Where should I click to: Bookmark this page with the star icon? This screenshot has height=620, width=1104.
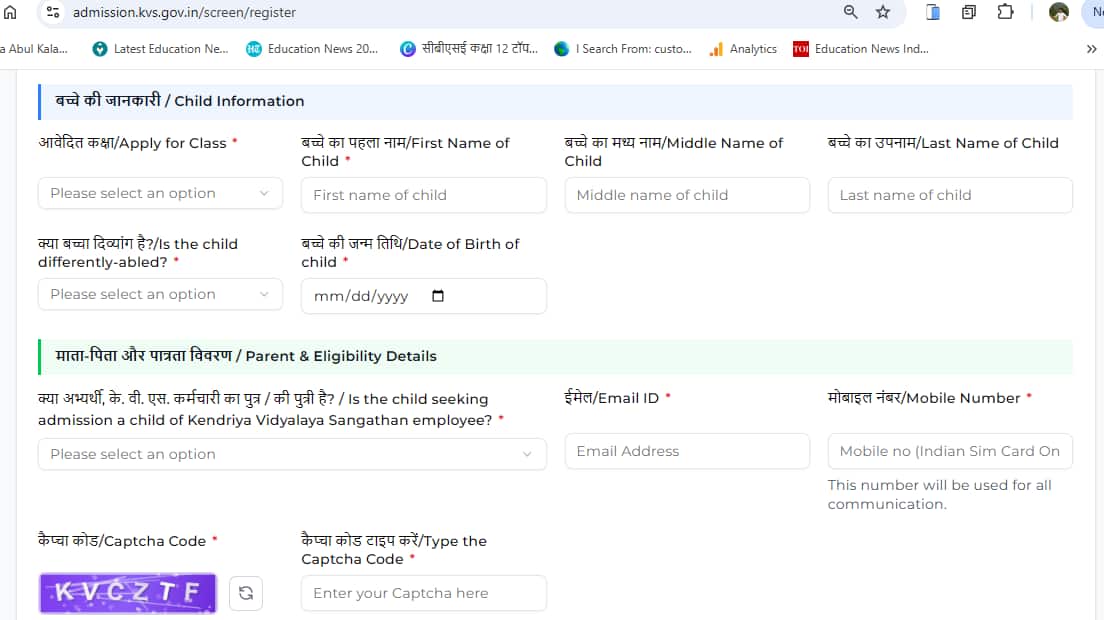click(882, 12)
